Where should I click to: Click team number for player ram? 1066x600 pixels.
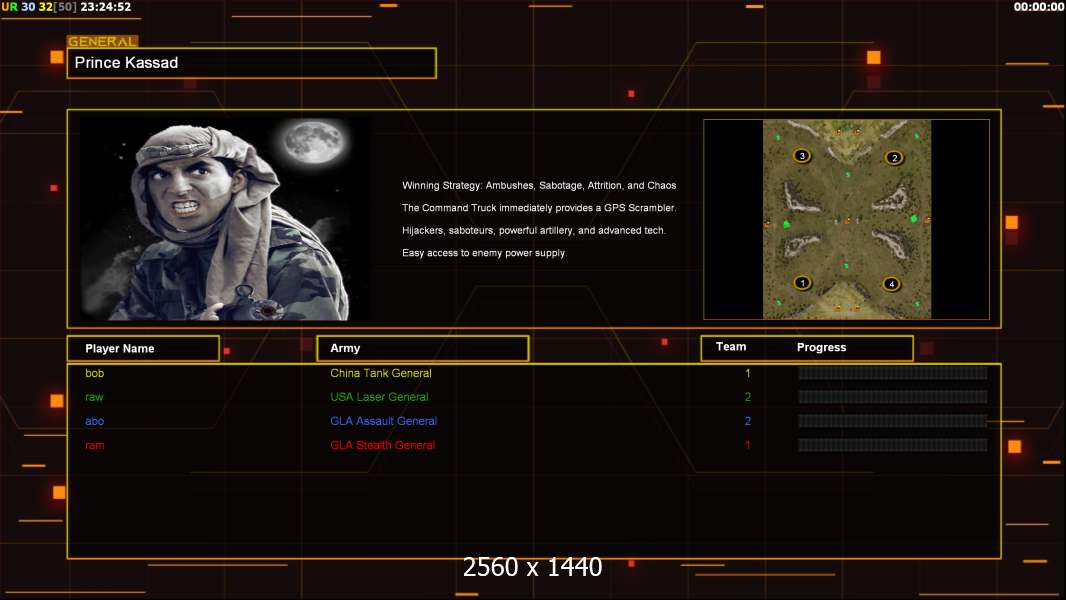coord(748,445)
